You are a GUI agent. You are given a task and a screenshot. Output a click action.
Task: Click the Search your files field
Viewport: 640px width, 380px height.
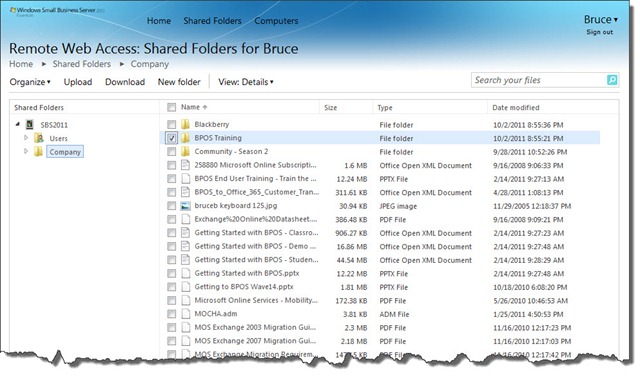pyautogui.click(x=539, y=80)
